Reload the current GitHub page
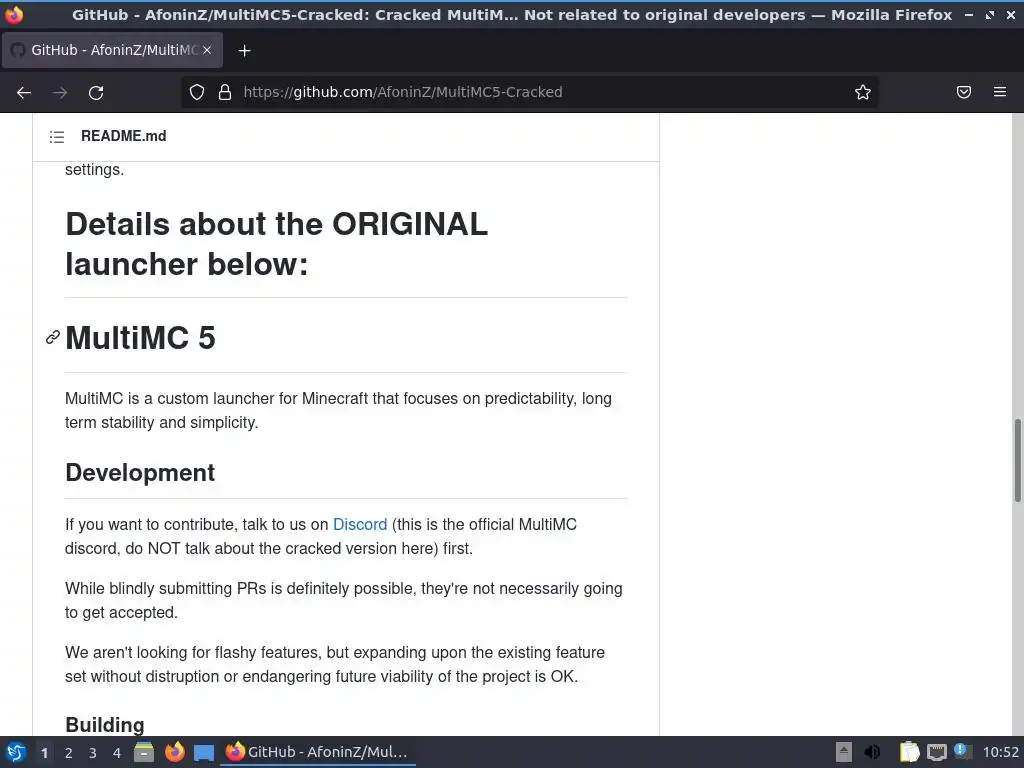1024x768 pixels. pyautogui.click(x=96, y=93)
